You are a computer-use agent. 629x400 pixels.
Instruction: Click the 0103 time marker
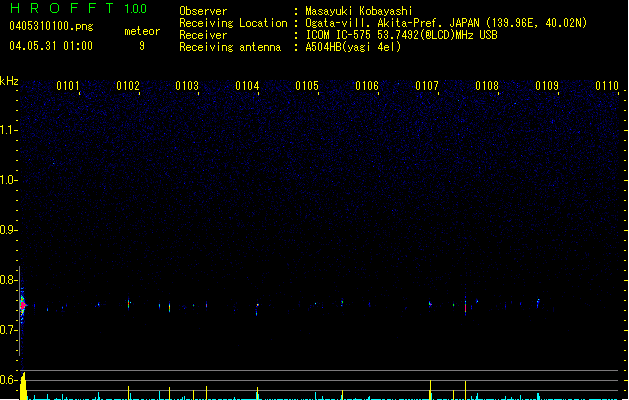pyautogui.click(x=187, y=86)
